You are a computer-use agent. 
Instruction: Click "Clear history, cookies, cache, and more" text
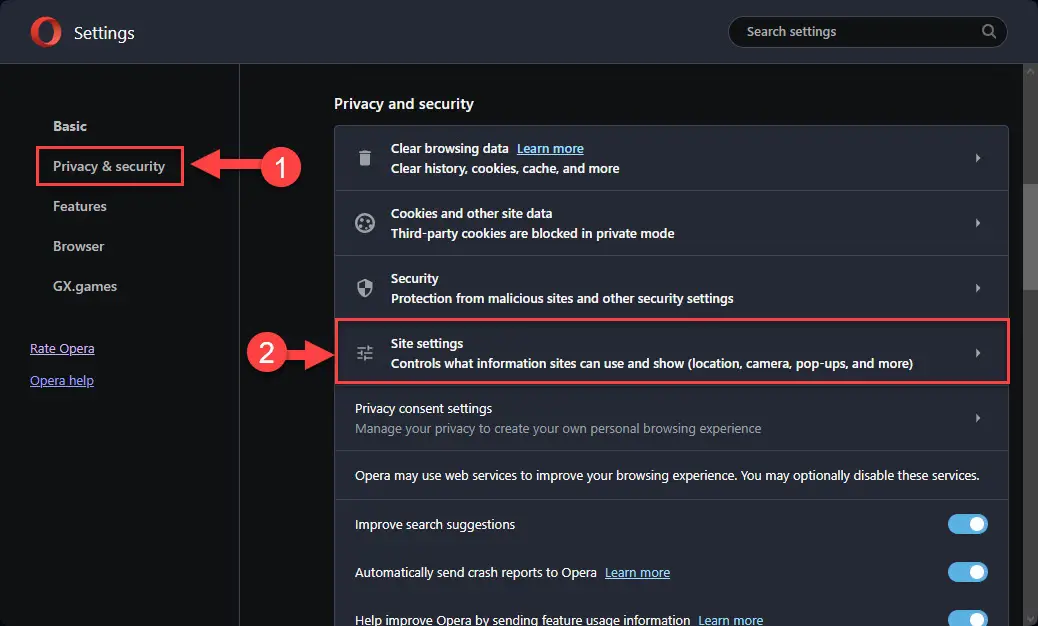click(505, 168)
